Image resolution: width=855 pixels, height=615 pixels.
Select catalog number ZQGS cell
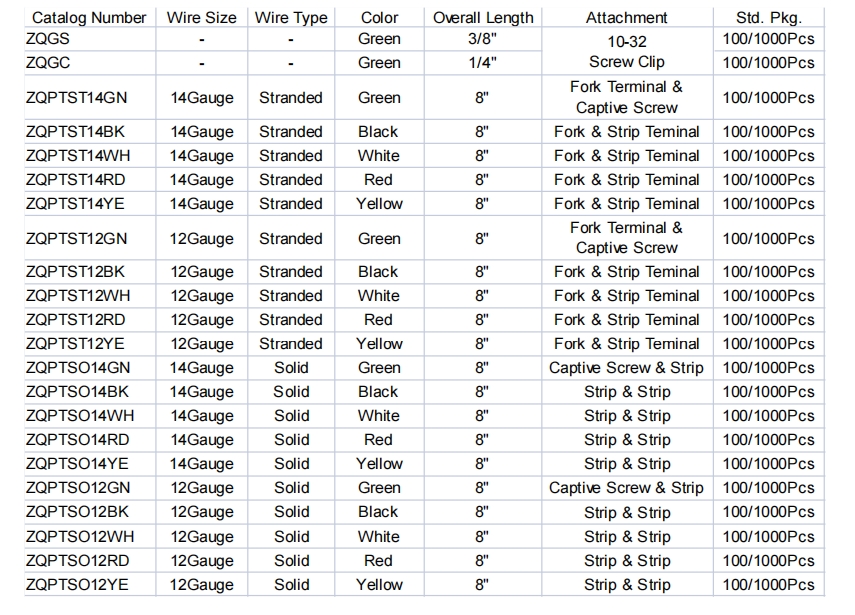pyautogui.click(x=48, y=39)
